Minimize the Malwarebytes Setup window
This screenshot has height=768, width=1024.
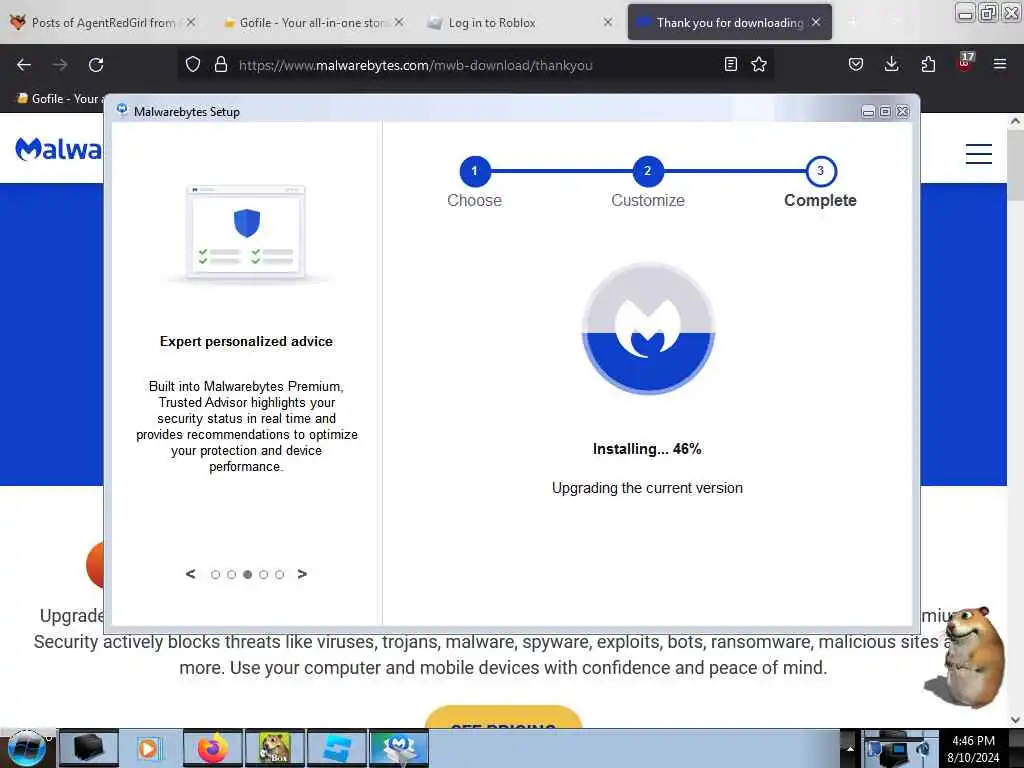[868, 112]
